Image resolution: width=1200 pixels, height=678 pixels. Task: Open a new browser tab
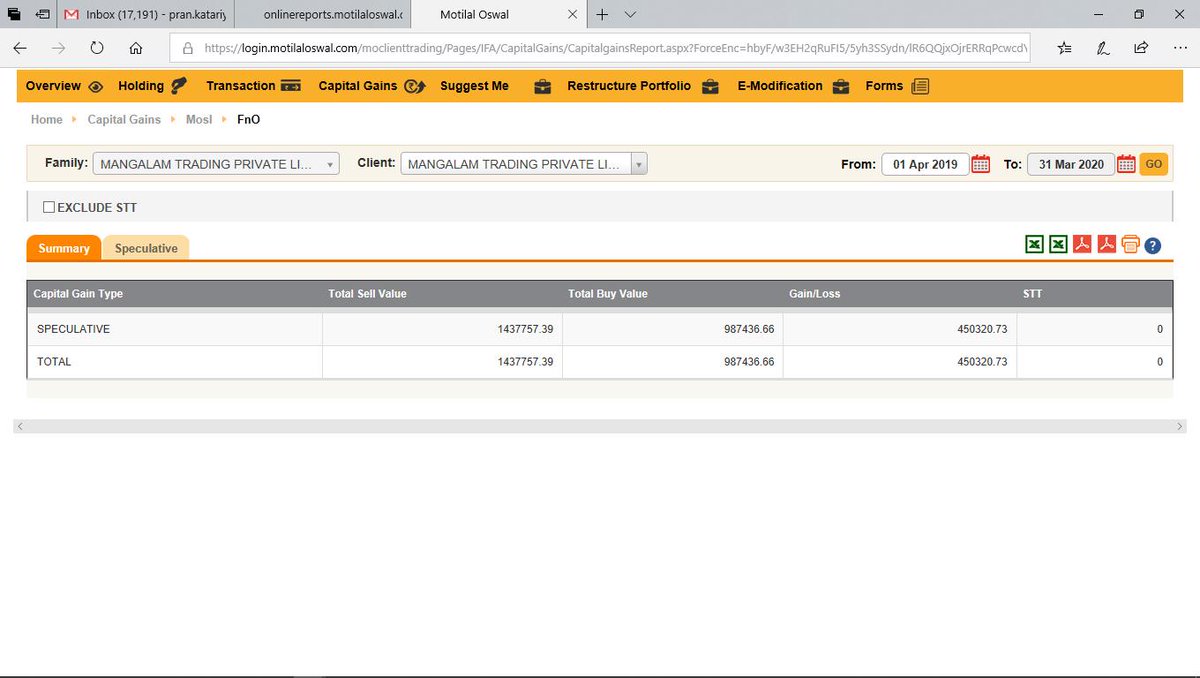602,15
